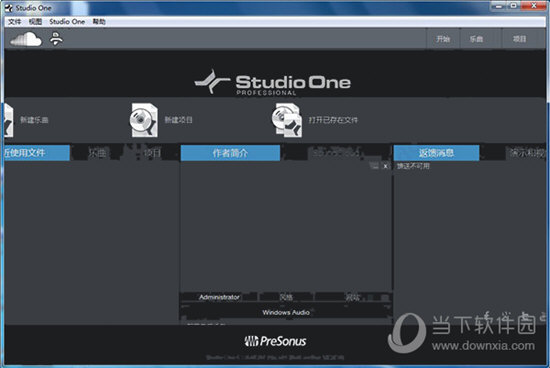The width and height of the screenshot is (550, 368).
Task: Select the 返馈消息 news feed tab
Action: click(x=436, y=153)
